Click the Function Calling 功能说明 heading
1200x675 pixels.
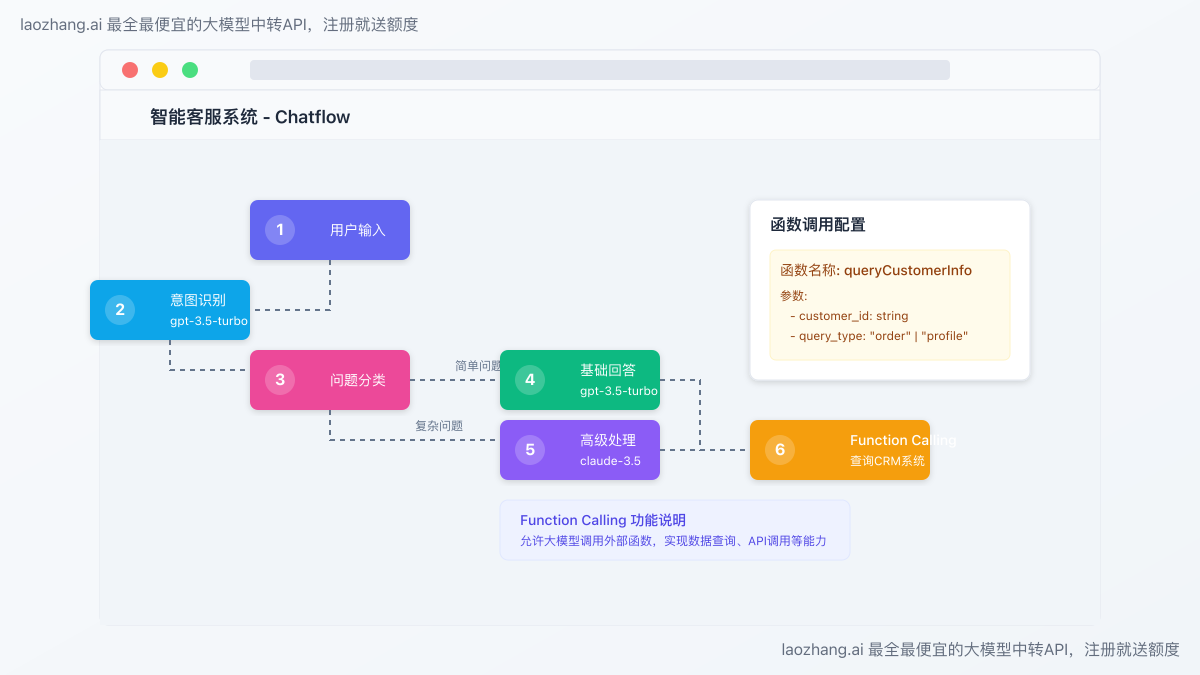pos(603,520)
